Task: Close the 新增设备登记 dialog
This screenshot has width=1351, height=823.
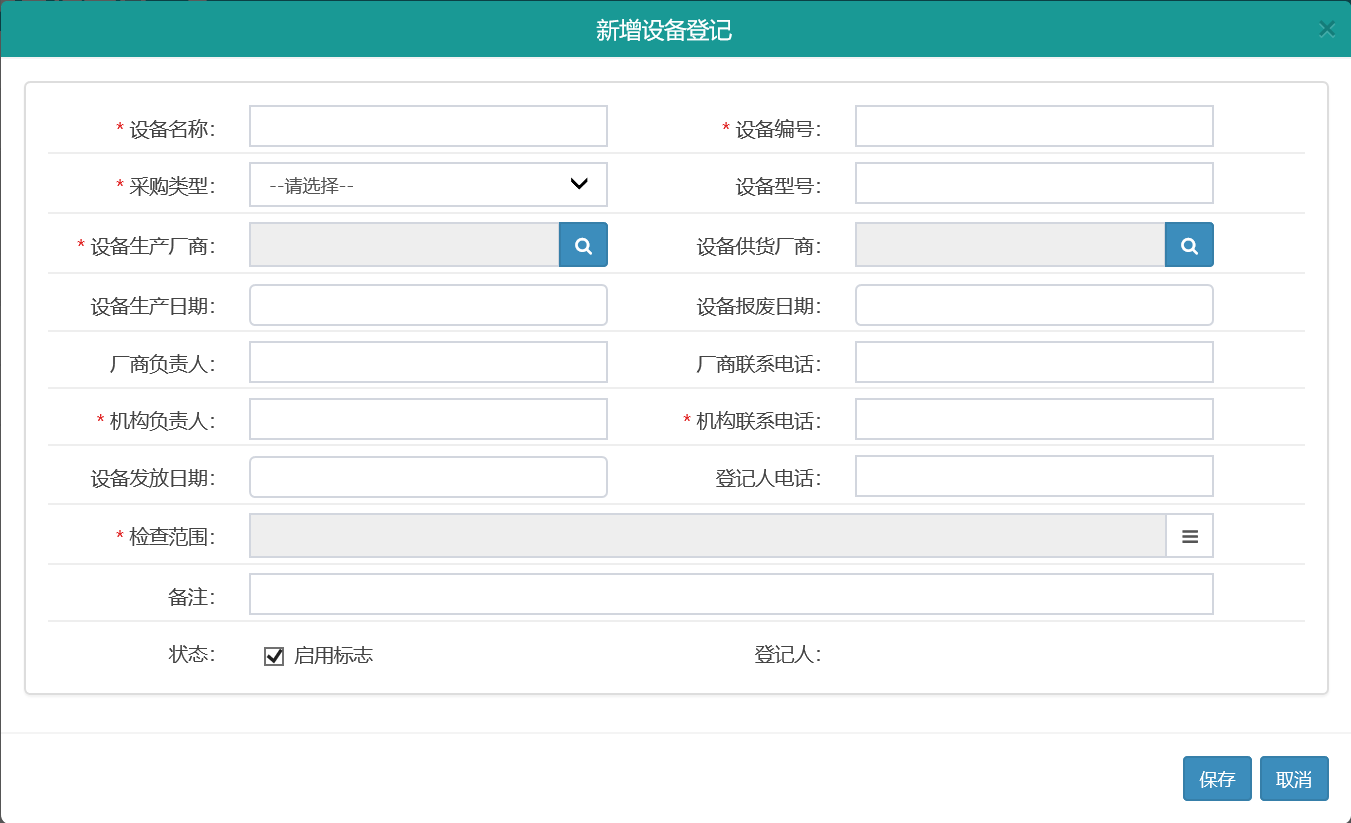Action: click(x=1326, y=29)
